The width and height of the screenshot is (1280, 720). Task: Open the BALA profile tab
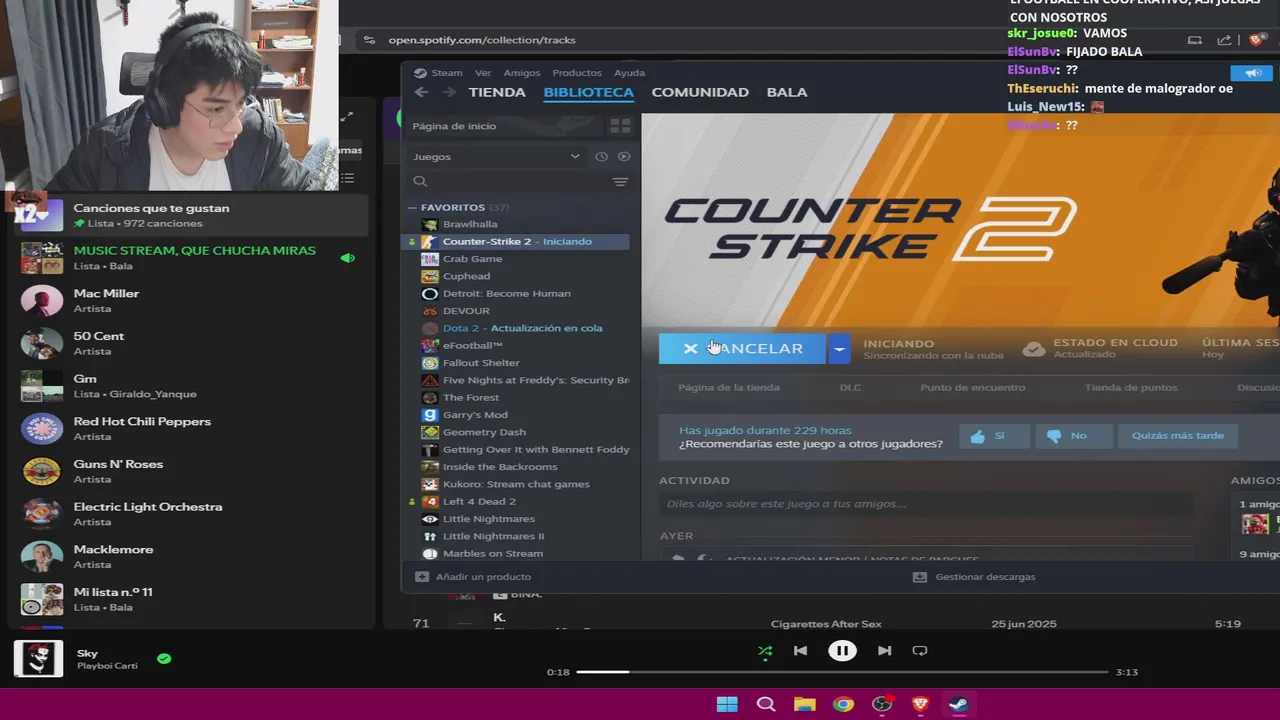pyautogui.click(x=787, y=92)
